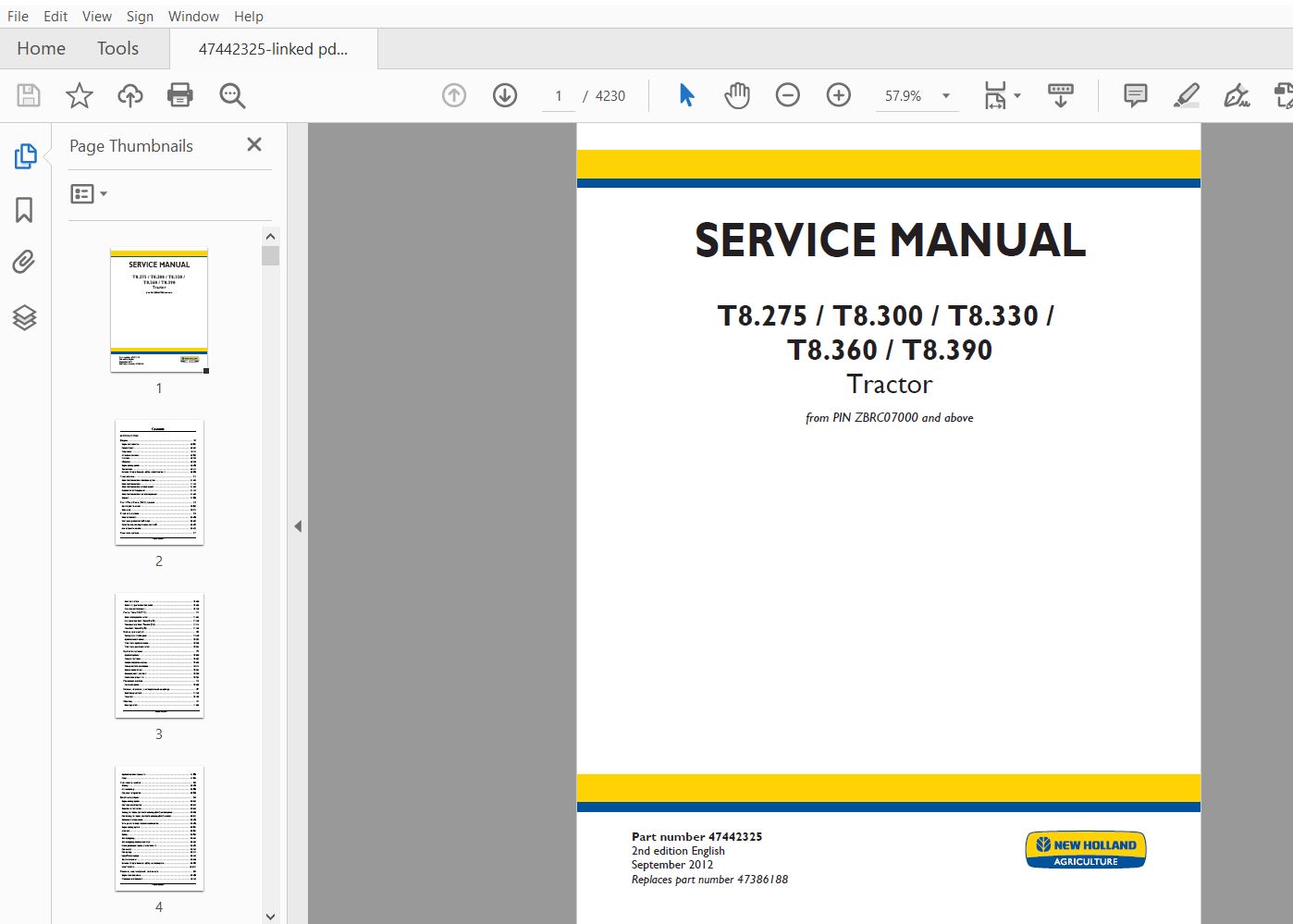This screenshot has height=924, width=1293.
Task: Go to next page arrow
Action: coord(505,95)
